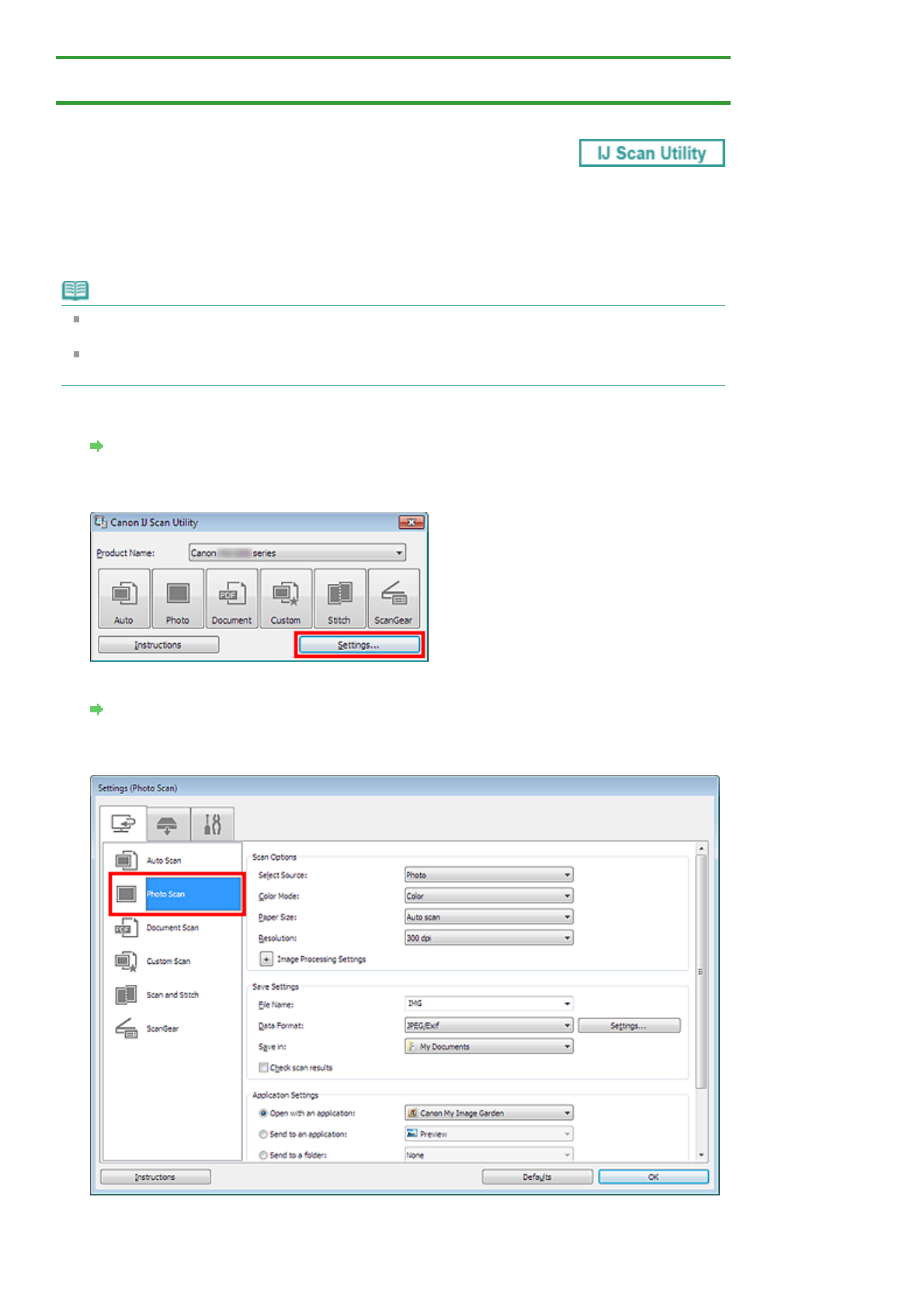The image size is (924, 1308).
Task: Open the Resolution 300 dpi dropdown
Action: coord(488,938)
